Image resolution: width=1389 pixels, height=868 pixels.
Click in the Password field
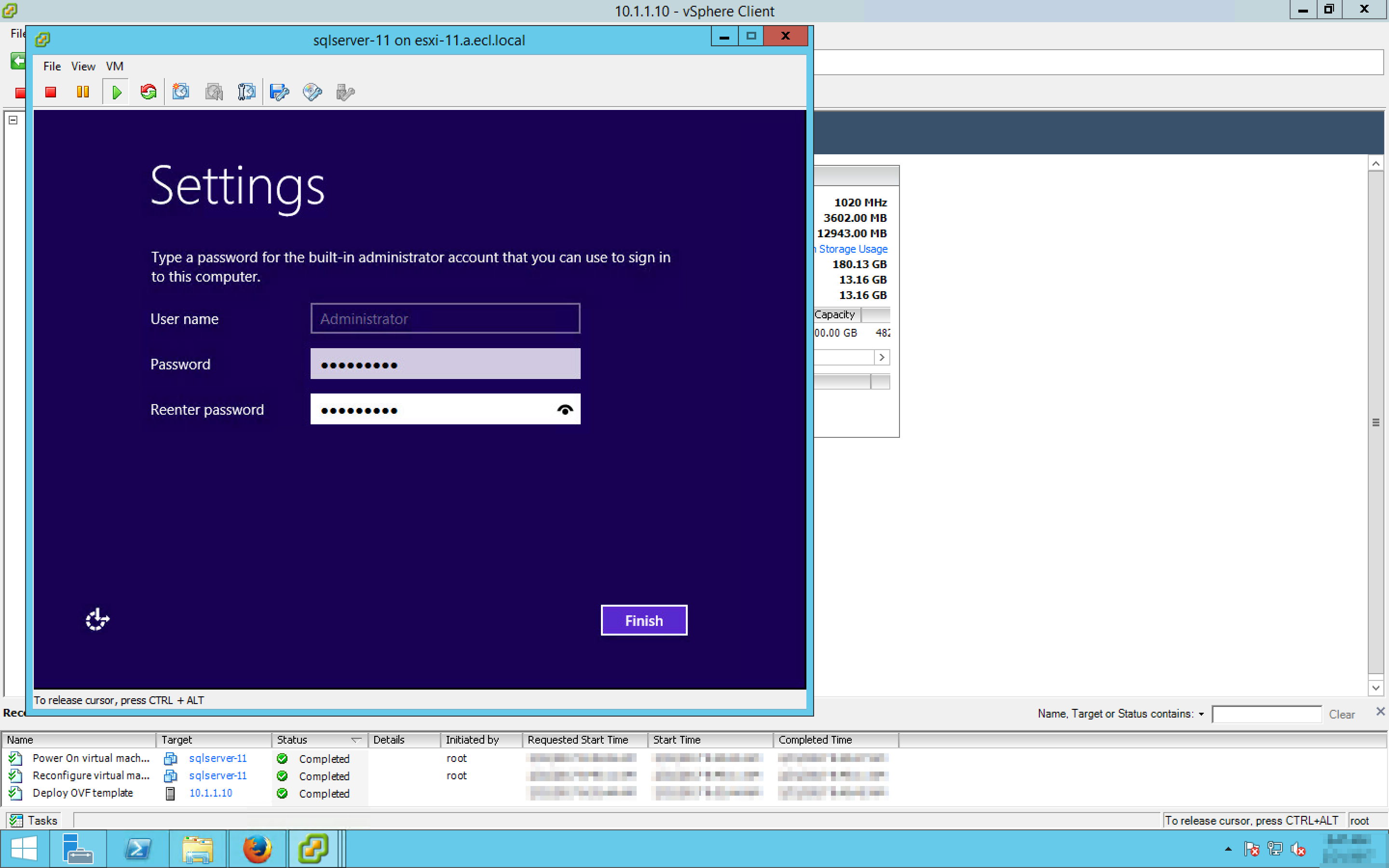click(x=445, y=364)
